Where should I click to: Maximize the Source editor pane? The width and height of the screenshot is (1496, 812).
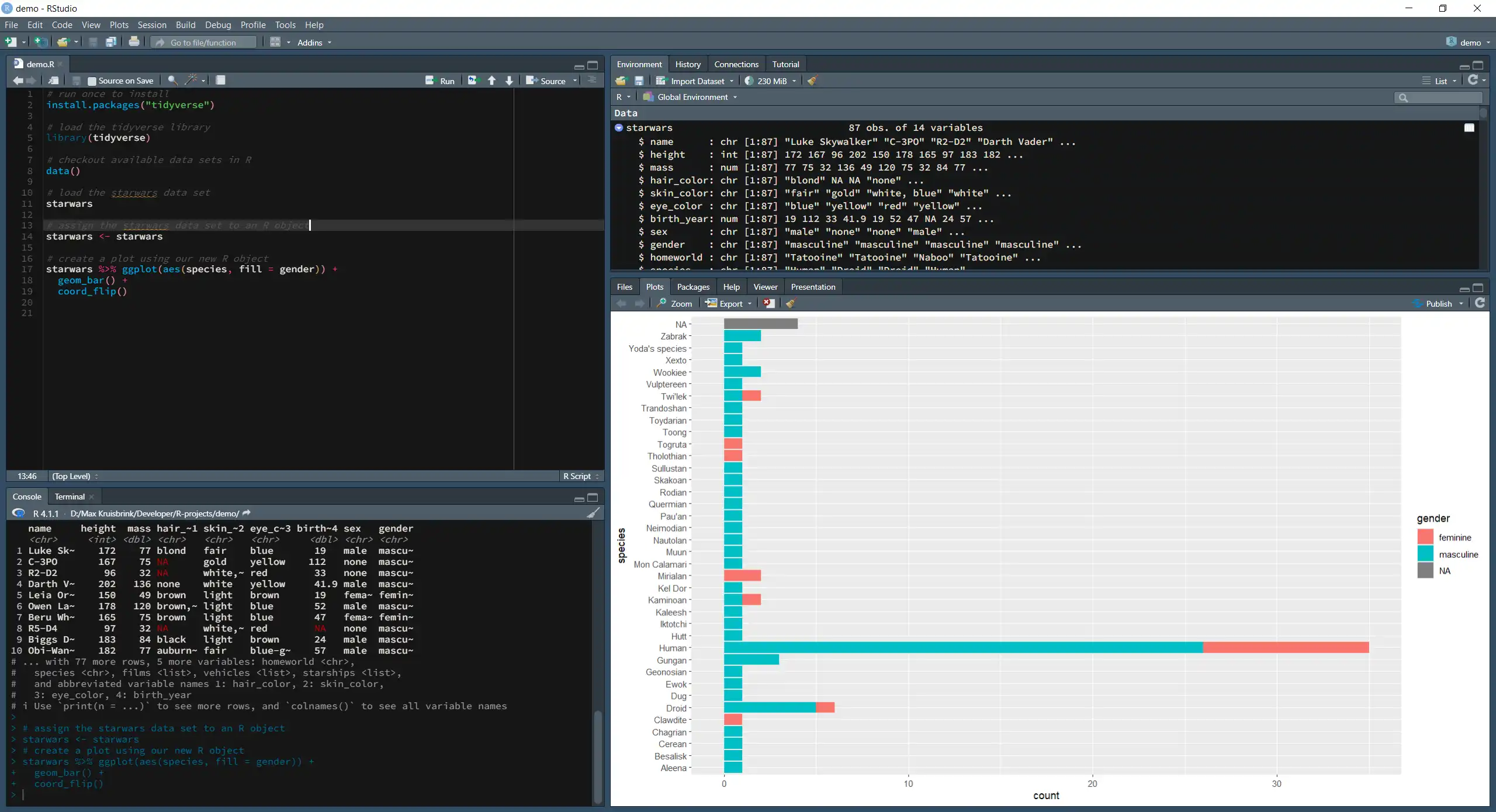(x=593, y=65)
